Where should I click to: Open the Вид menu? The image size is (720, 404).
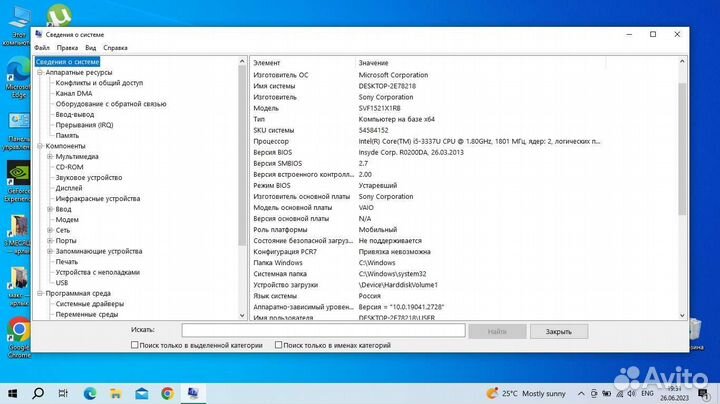pyautogui.click(x=90, y=48)
